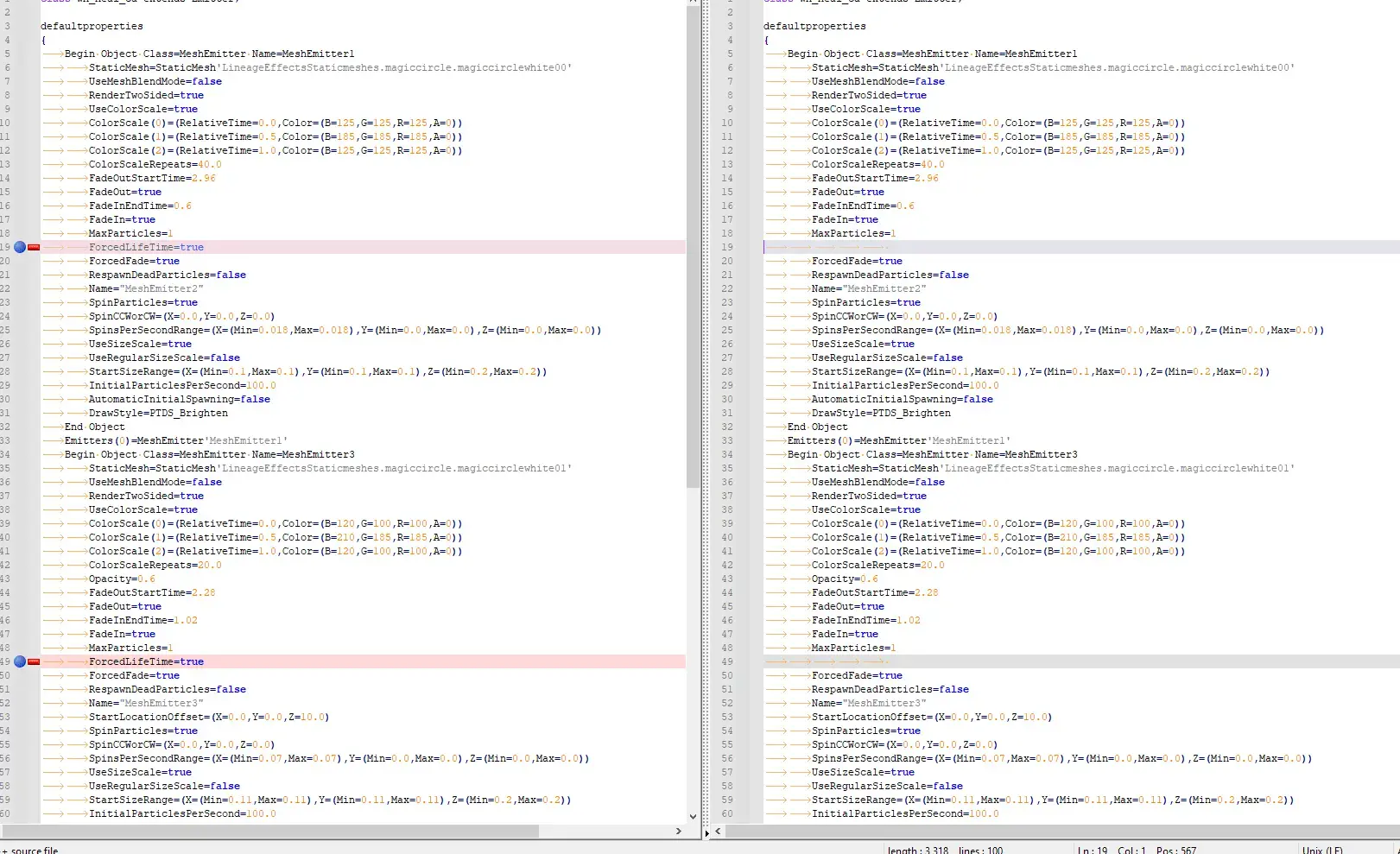Click 'InitialParticlesPerSecond=100.0' on right line 60
This screenshot has height=854, width=1400.
(904, 813)
